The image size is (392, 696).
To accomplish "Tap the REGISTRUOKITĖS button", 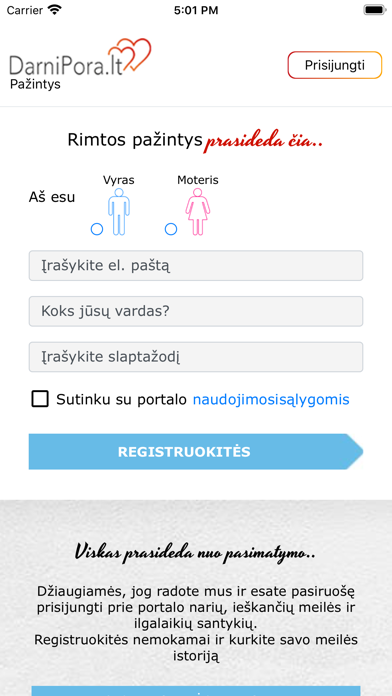I will 196,452.
